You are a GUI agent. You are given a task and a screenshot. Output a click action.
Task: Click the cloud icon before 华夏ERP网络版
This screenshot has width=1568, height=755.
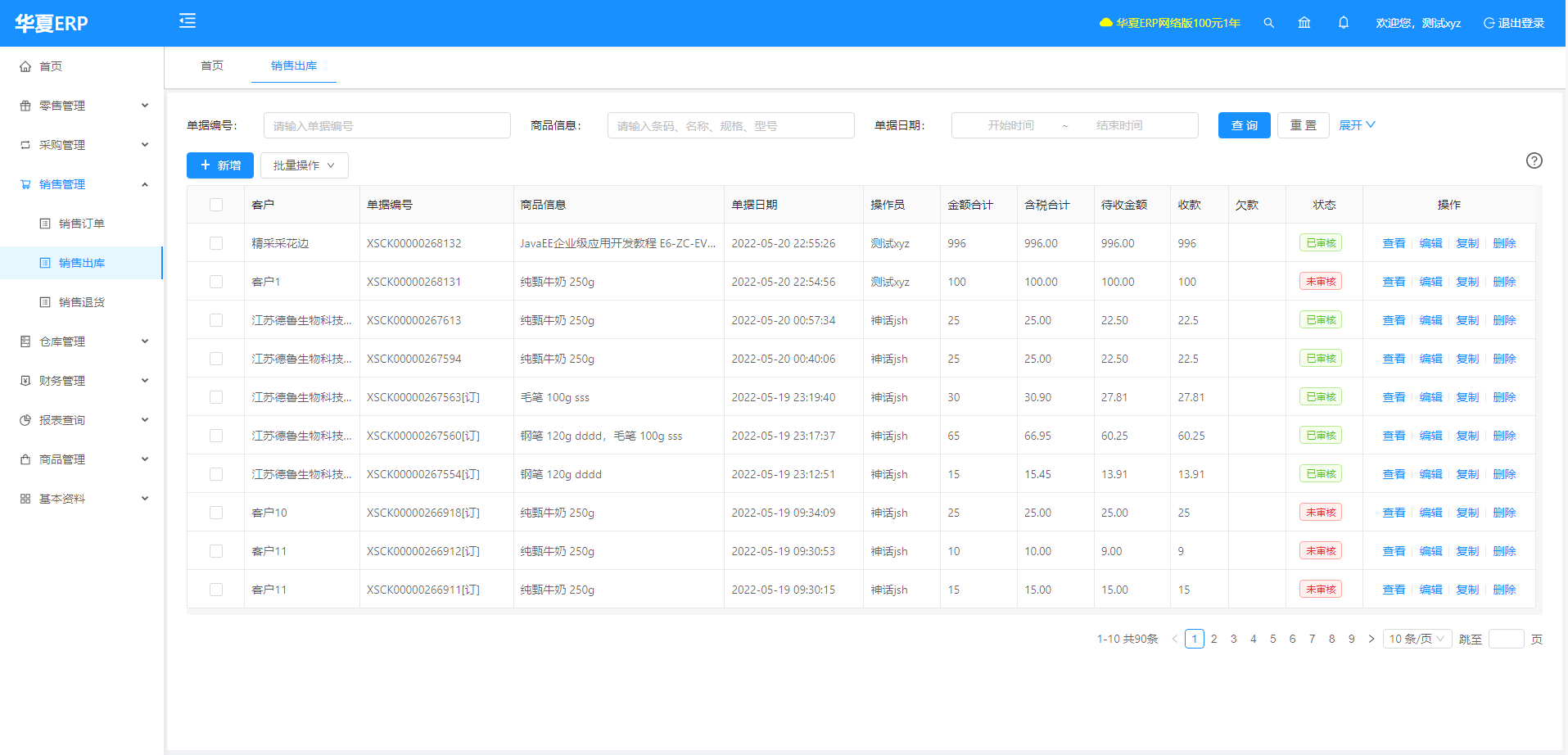point(1106,23)
